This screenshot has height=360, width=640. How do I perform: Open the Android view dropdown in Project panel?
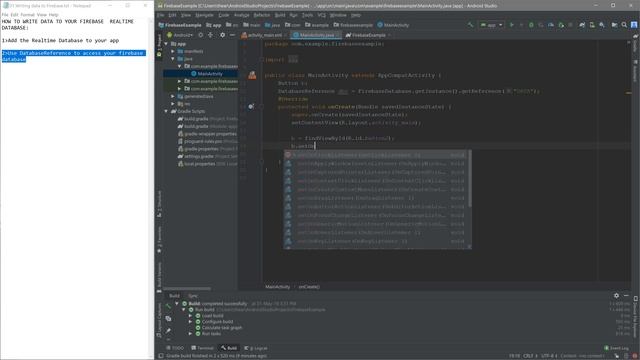(x=180, y=35)
